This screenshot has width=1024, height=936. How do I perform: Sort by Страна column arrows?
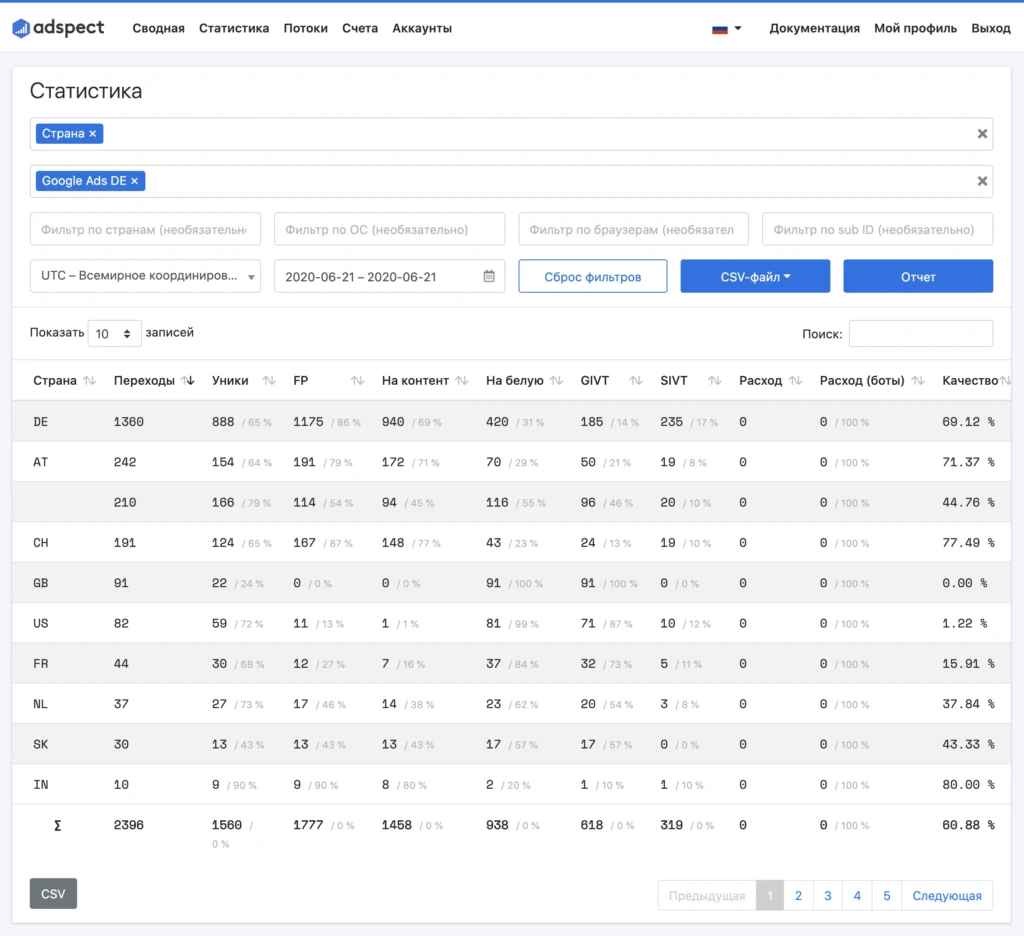pyautogui.click(x=90, y=380)
